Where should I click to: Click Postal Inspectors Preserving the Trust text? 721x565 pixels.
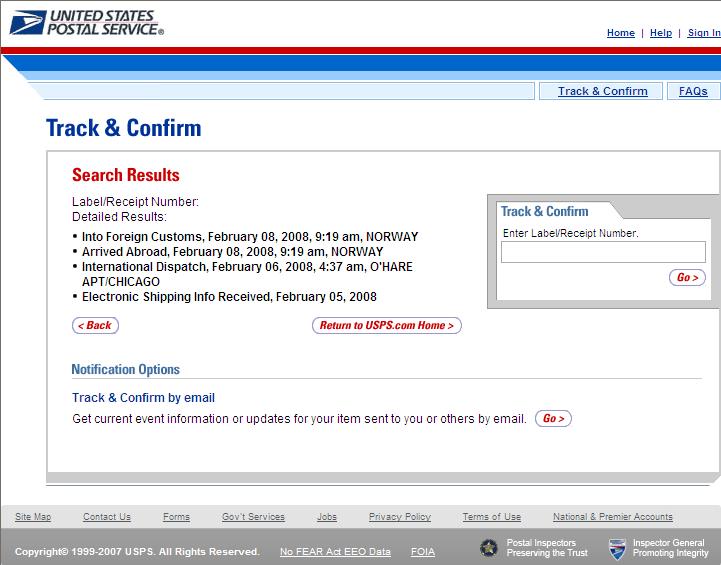(547, 548)
